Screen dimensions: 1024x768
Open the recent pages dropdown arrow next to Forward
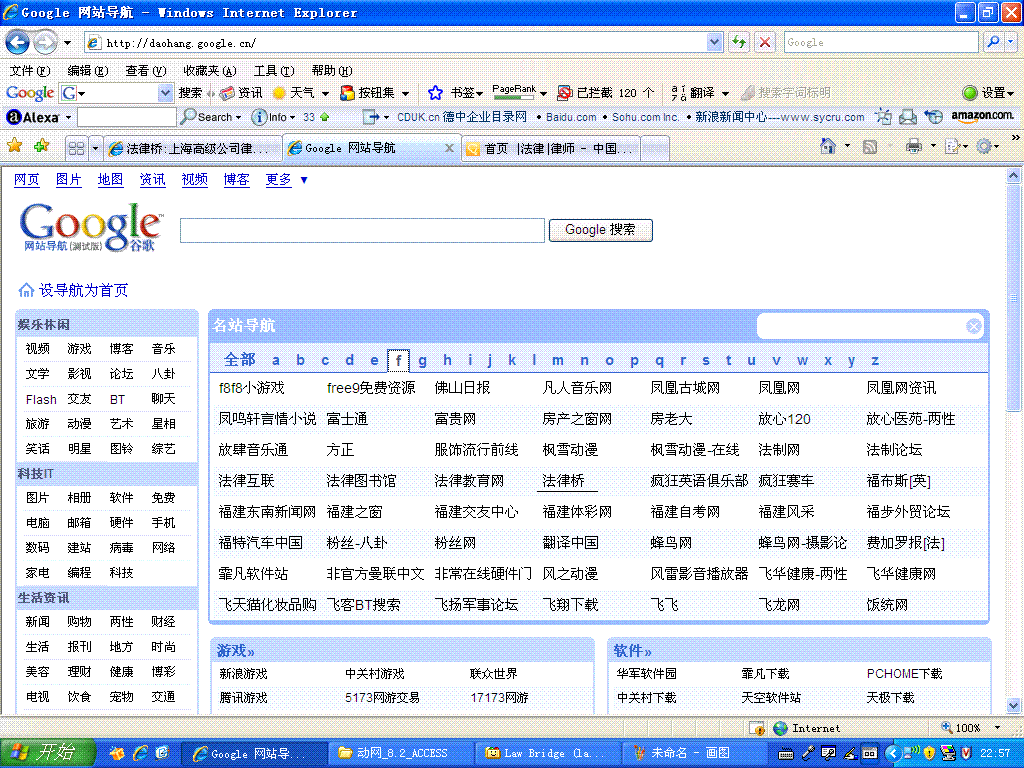pos(67,43)
